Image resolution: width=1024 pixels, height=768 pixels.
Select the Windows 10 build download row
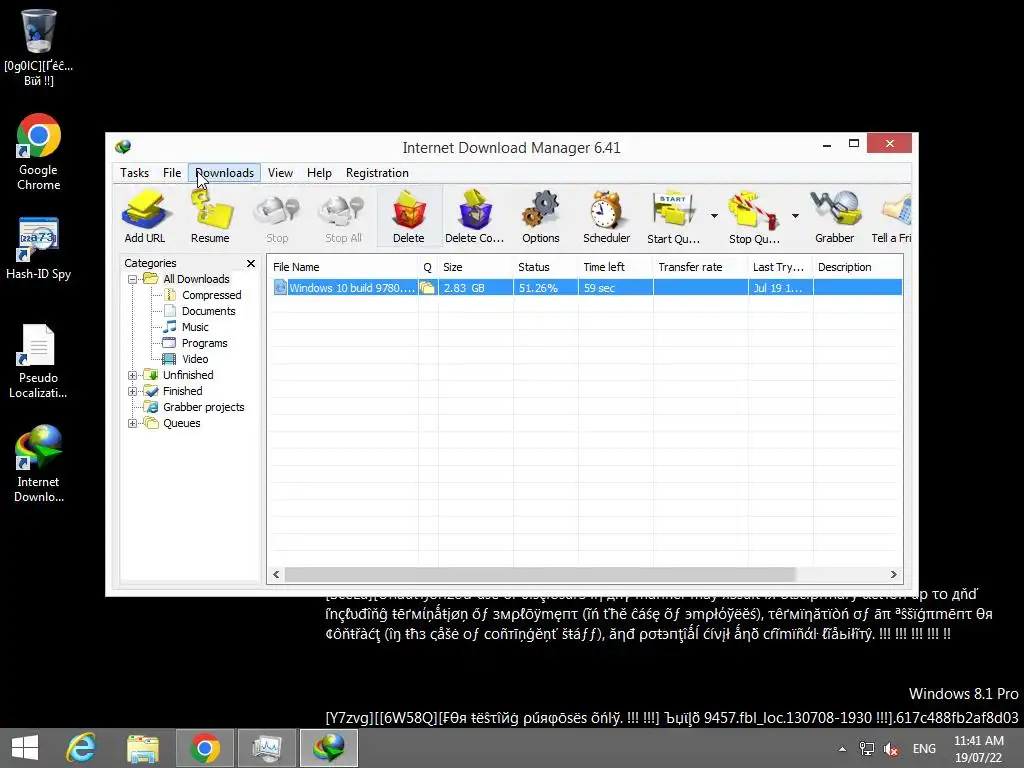click(588, 287)
